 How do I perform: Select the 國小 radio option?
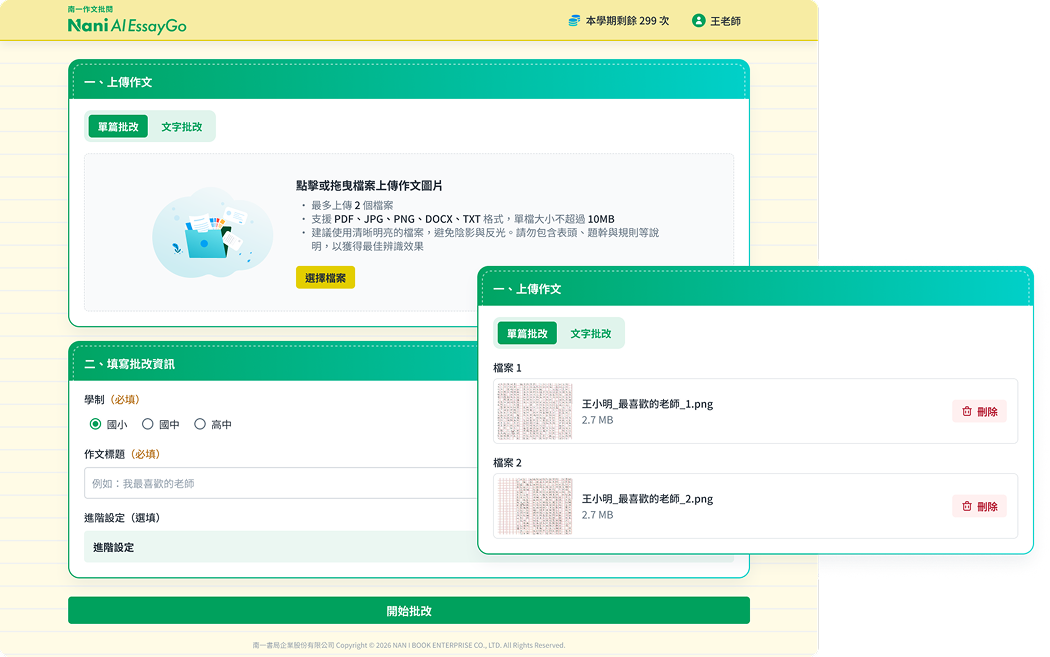[x=95, y=424]
